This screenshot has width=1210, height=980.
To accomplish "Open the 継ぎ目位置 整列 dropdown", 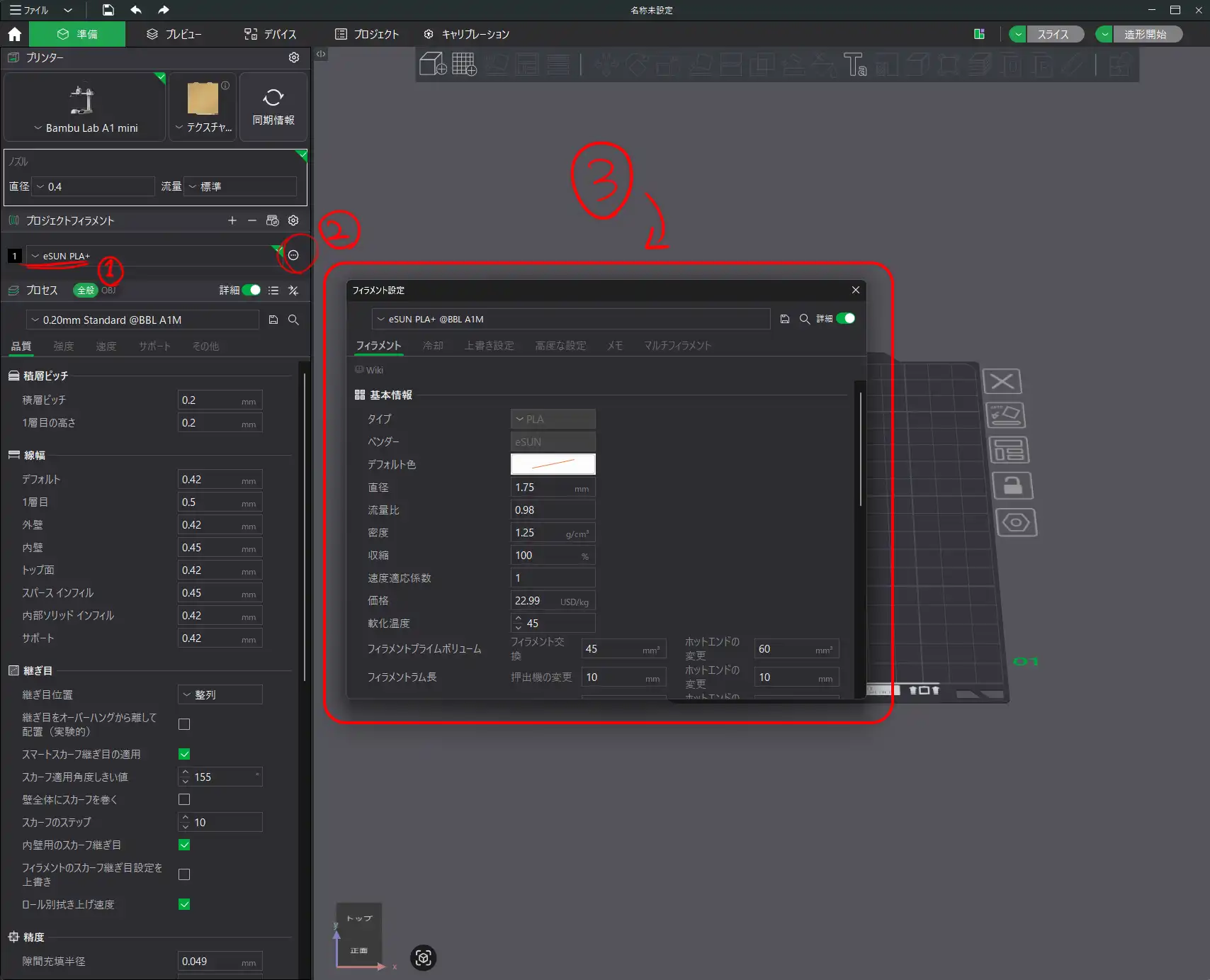I will pos(220,694).
